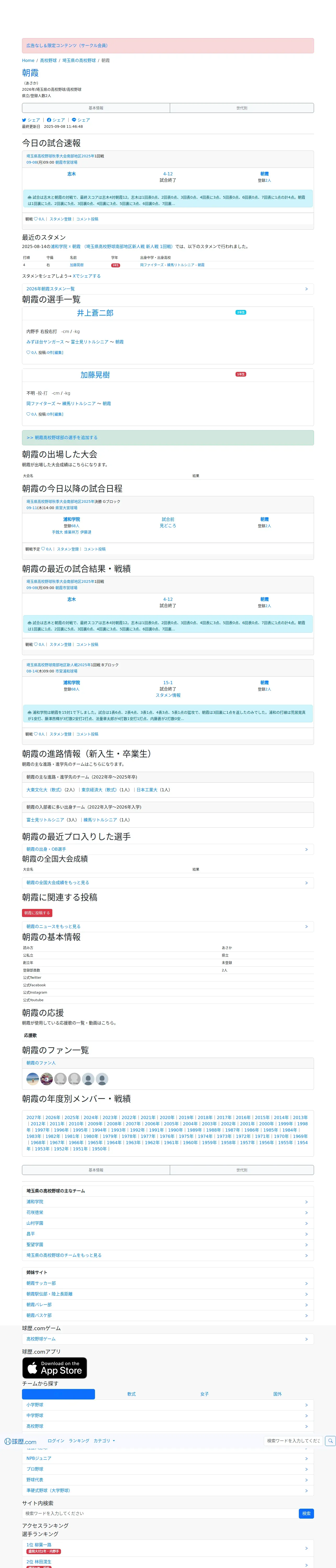Click chevron on 朝霞の全国大会成績をもっと見る row
The image size is (336, 1568).
pos(306,883)
